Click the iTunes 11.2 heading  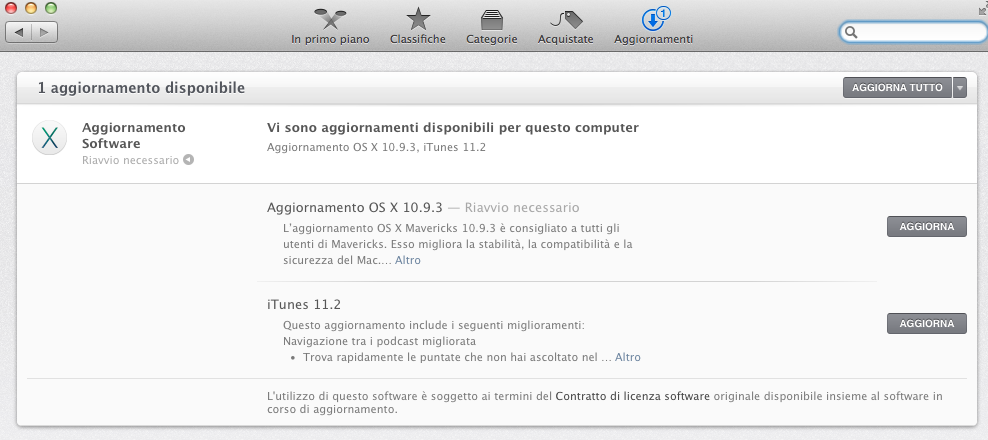coord(304,304)
